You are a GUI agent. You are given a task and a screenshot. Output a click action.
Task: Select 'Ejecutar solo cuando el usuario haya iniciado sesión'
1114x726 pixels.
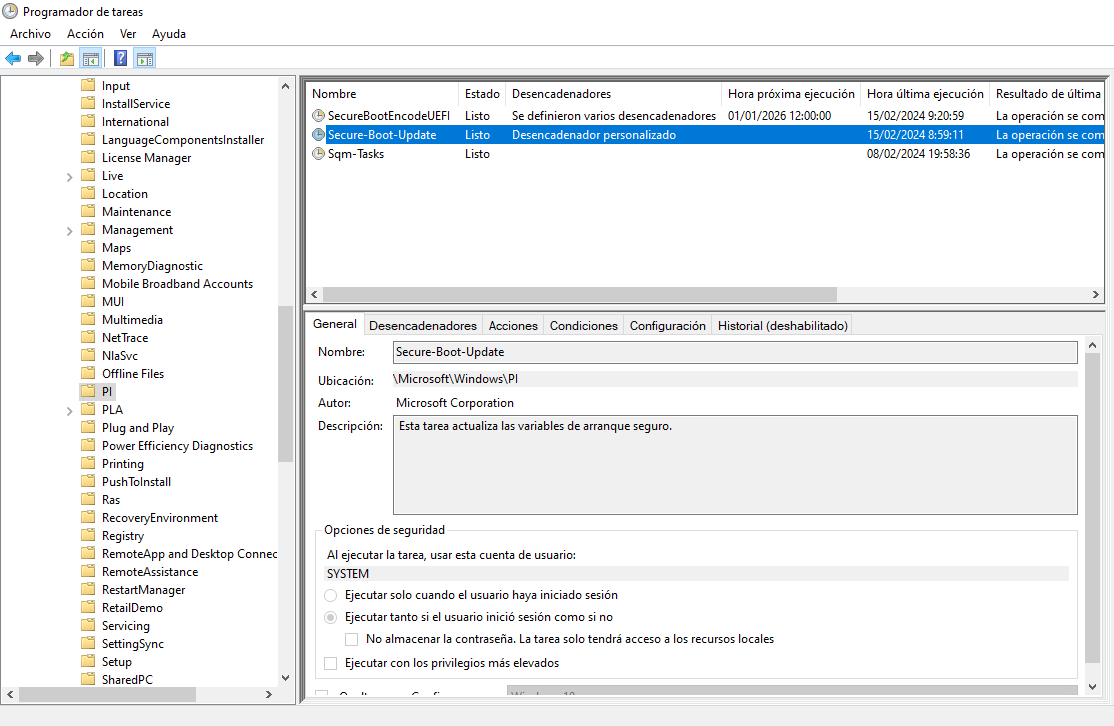331,595
